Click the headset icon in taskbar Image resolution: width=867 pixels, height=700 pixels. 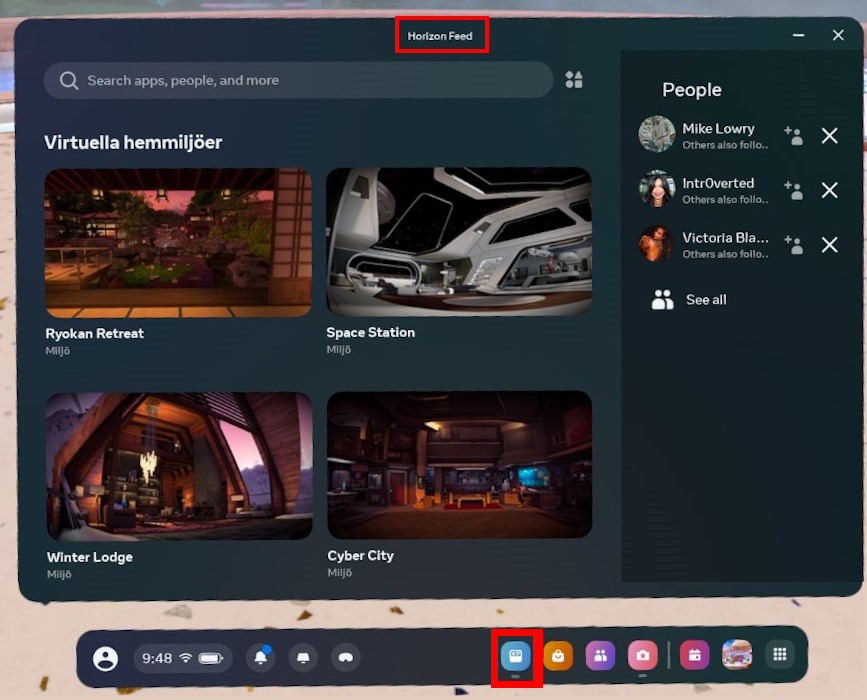point(345,657)
